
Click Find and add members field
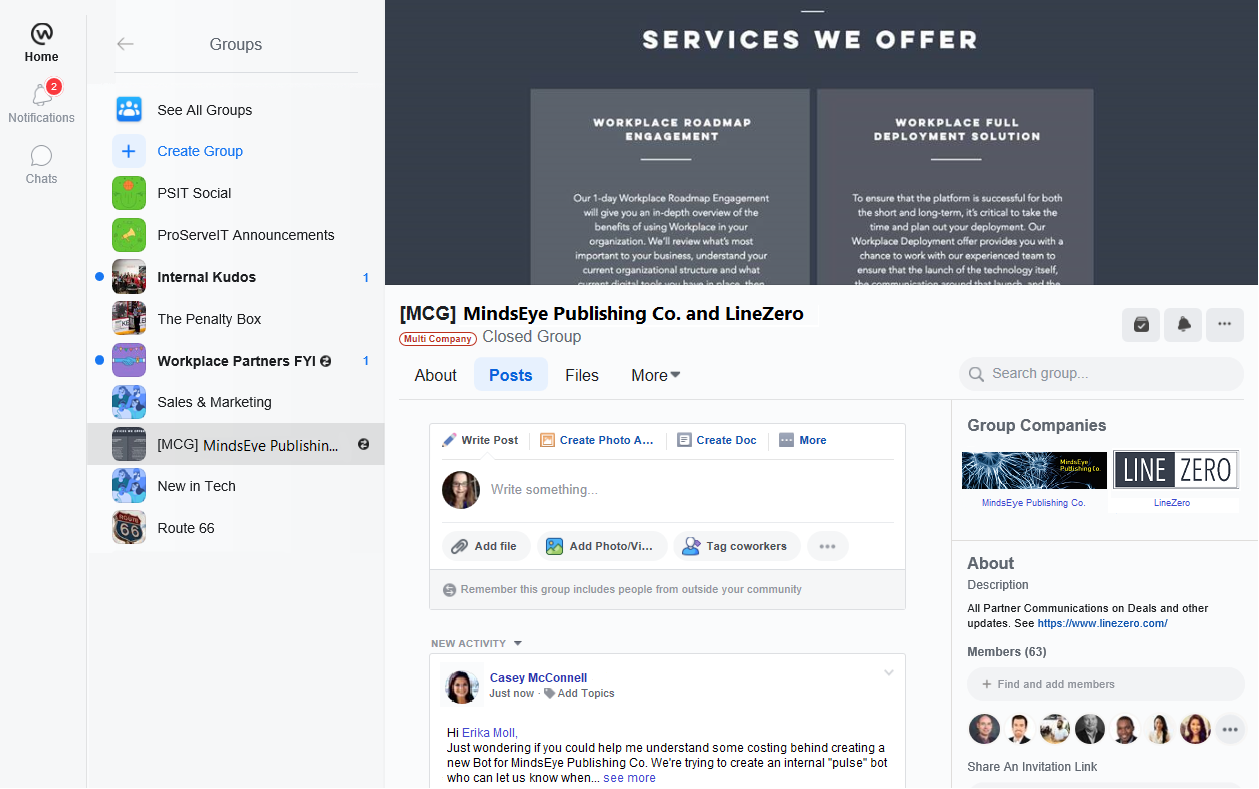(1105, 684)
